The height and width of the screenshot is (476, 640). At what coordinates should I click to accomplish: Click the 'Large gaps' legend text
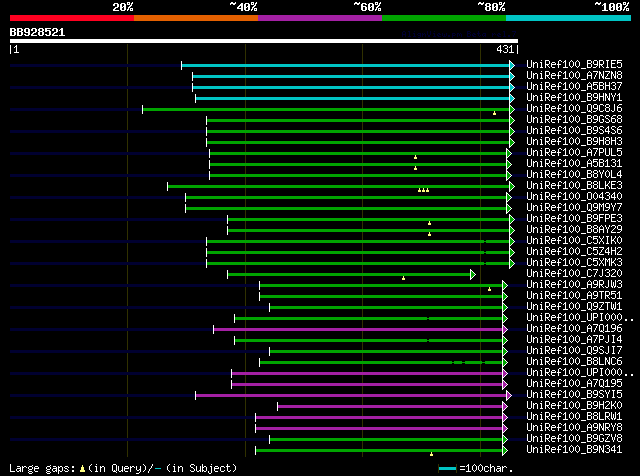pyautogui.click(x=42, y=468)
